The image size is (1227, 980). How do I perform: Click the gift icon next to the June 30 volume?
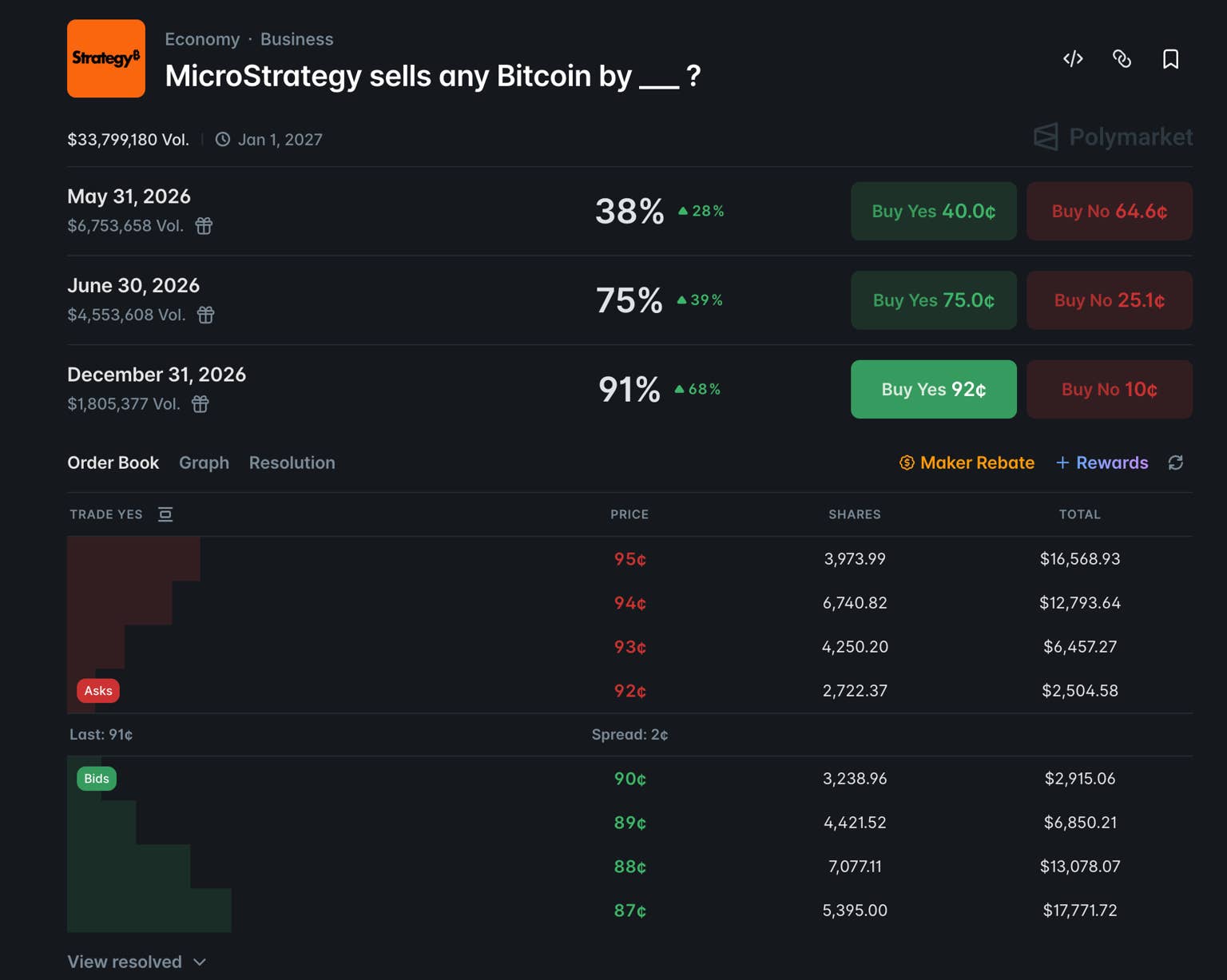[x=206, y=315]
